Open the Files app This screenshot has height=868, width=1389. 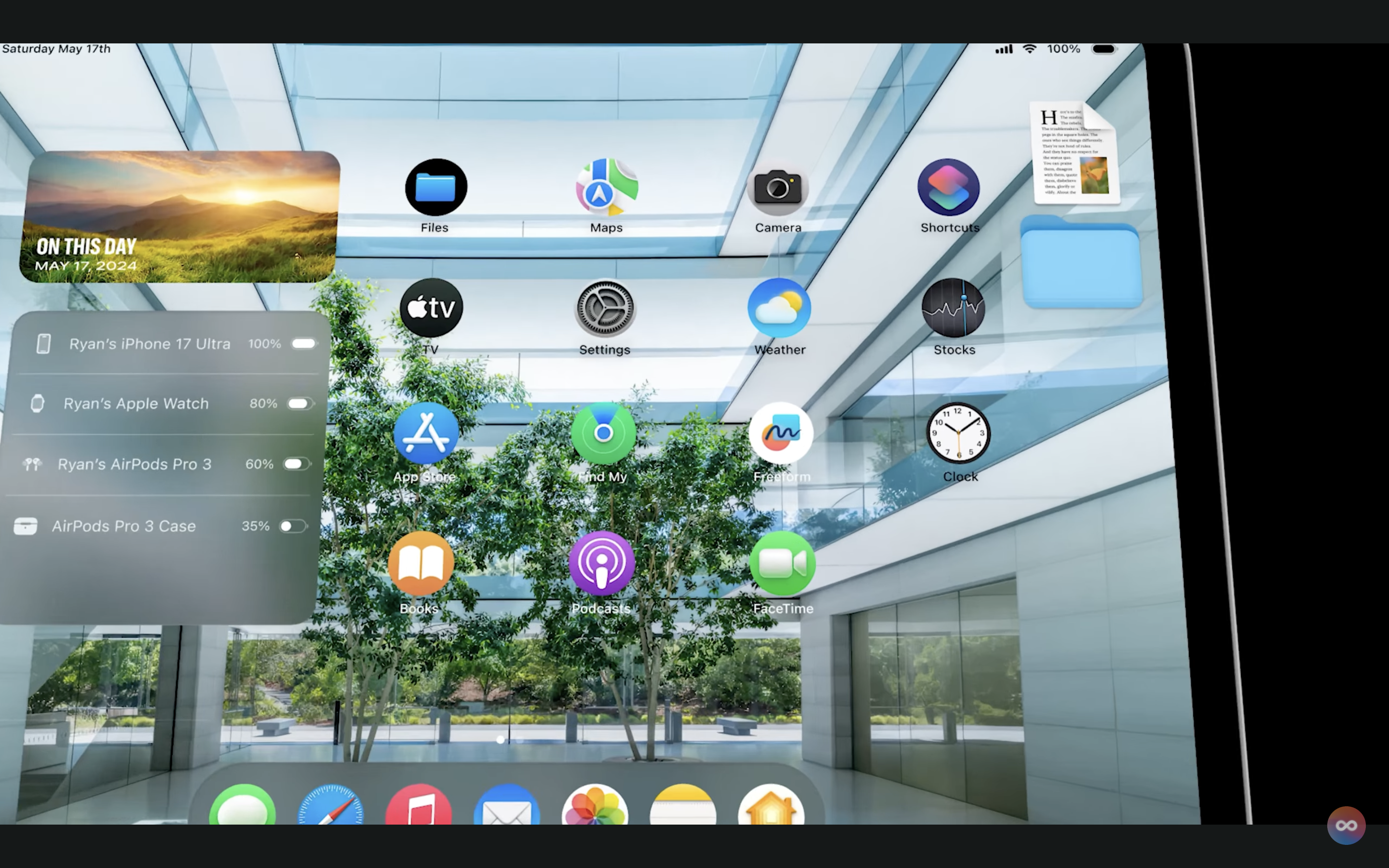point(436,188)
